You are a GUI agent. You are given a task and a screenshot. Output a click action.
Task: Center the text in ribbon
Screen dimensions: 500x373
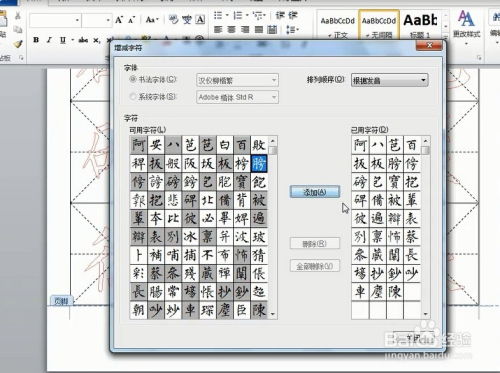(231, 30)
